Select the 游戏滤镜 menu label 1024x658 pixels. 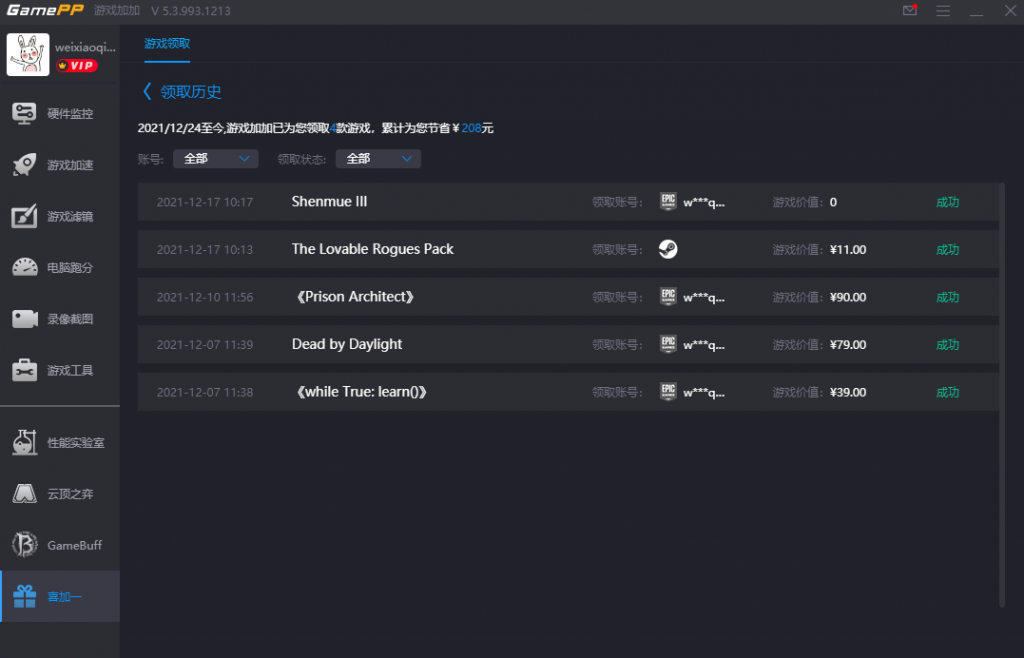pos(70,216)
